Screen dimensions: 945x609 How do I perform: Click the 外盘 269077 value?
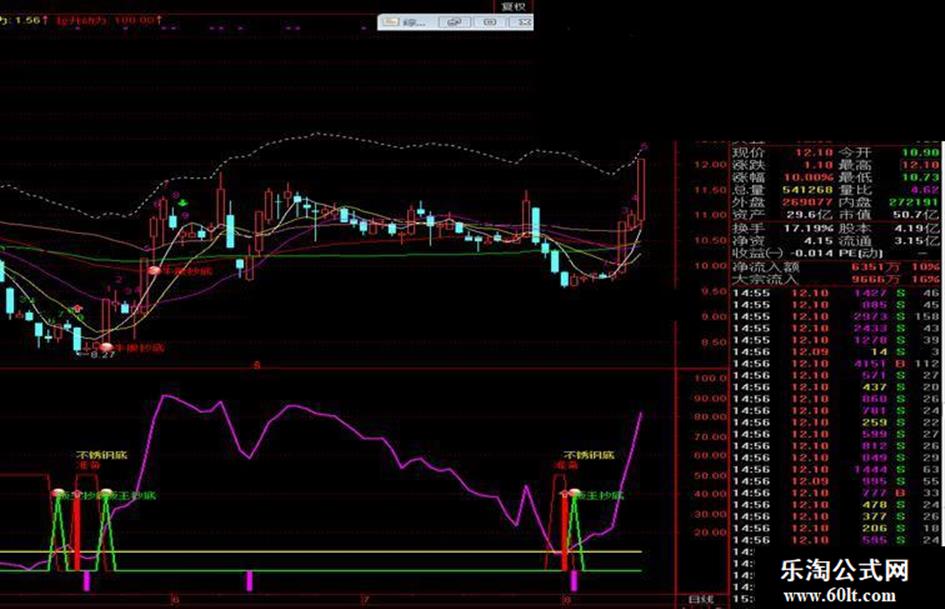tap(808, 202)
